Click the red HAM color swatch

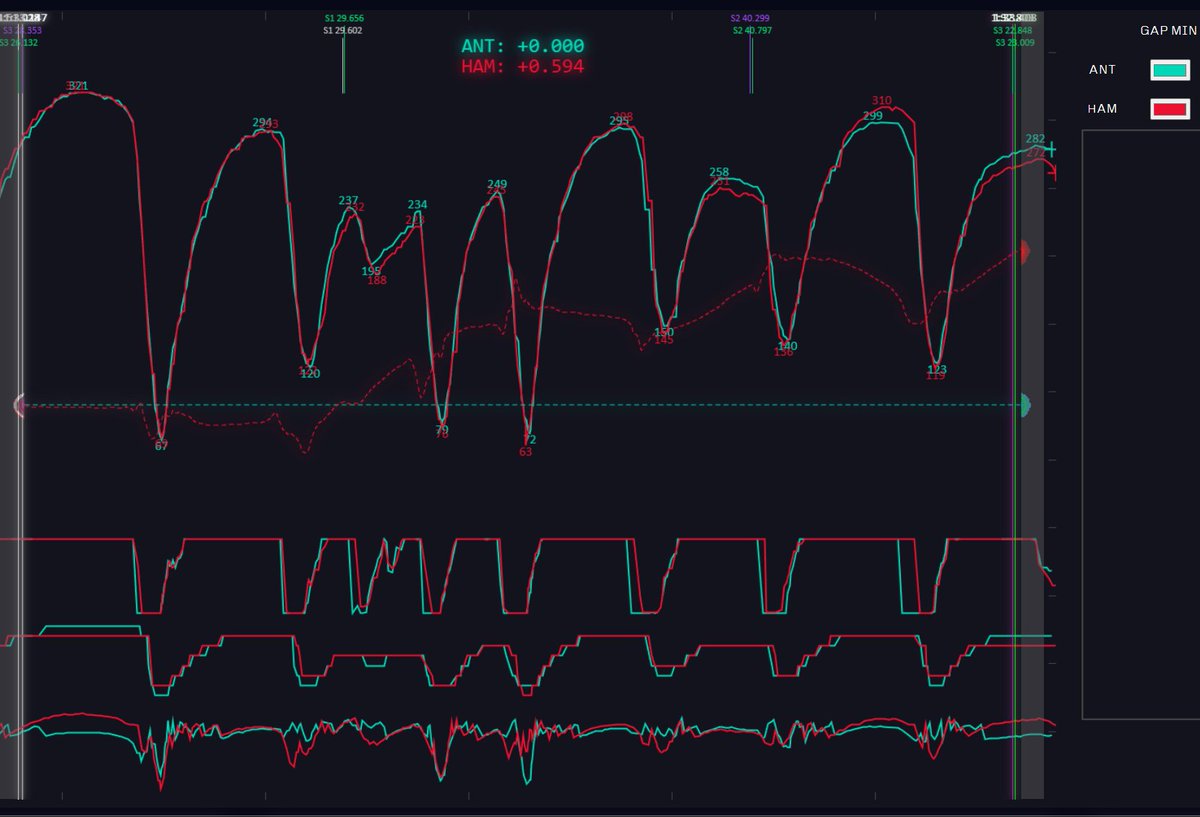(1169, 108)
